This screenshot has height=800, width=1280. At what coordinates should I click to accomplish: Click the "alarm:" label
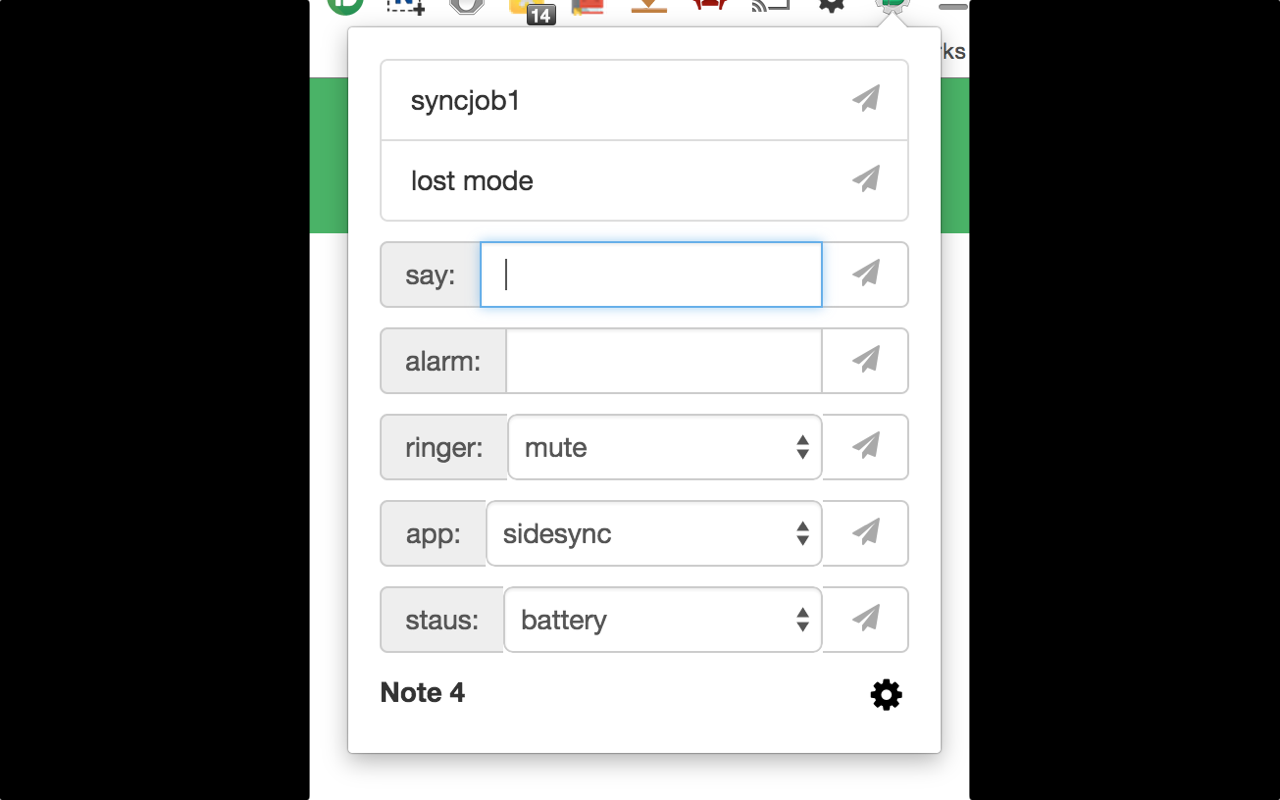click(443, 361)
